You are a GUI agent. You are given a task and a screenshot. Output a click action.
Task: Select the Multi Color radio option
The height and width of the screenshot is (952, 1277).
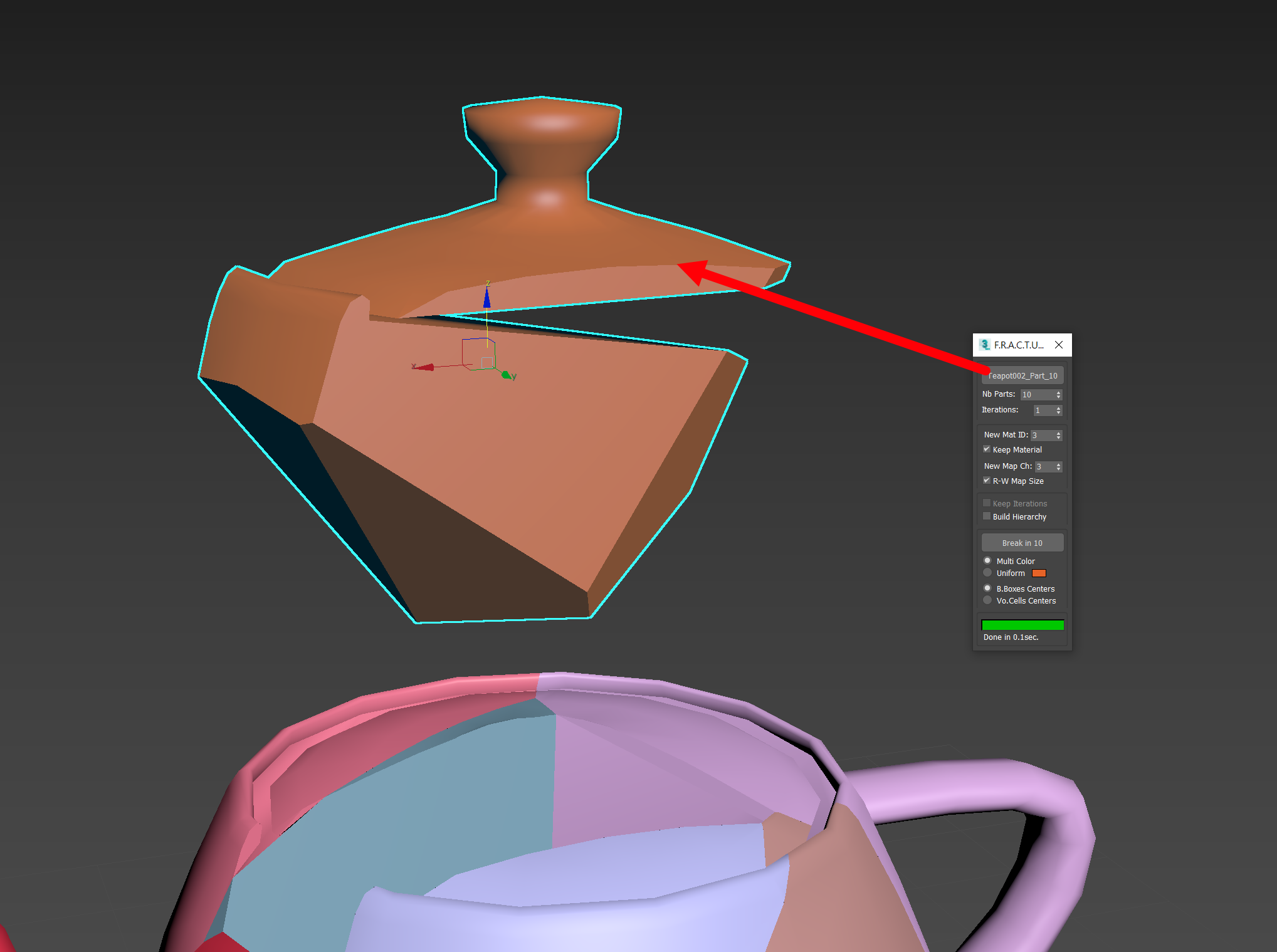pos(987,561)
